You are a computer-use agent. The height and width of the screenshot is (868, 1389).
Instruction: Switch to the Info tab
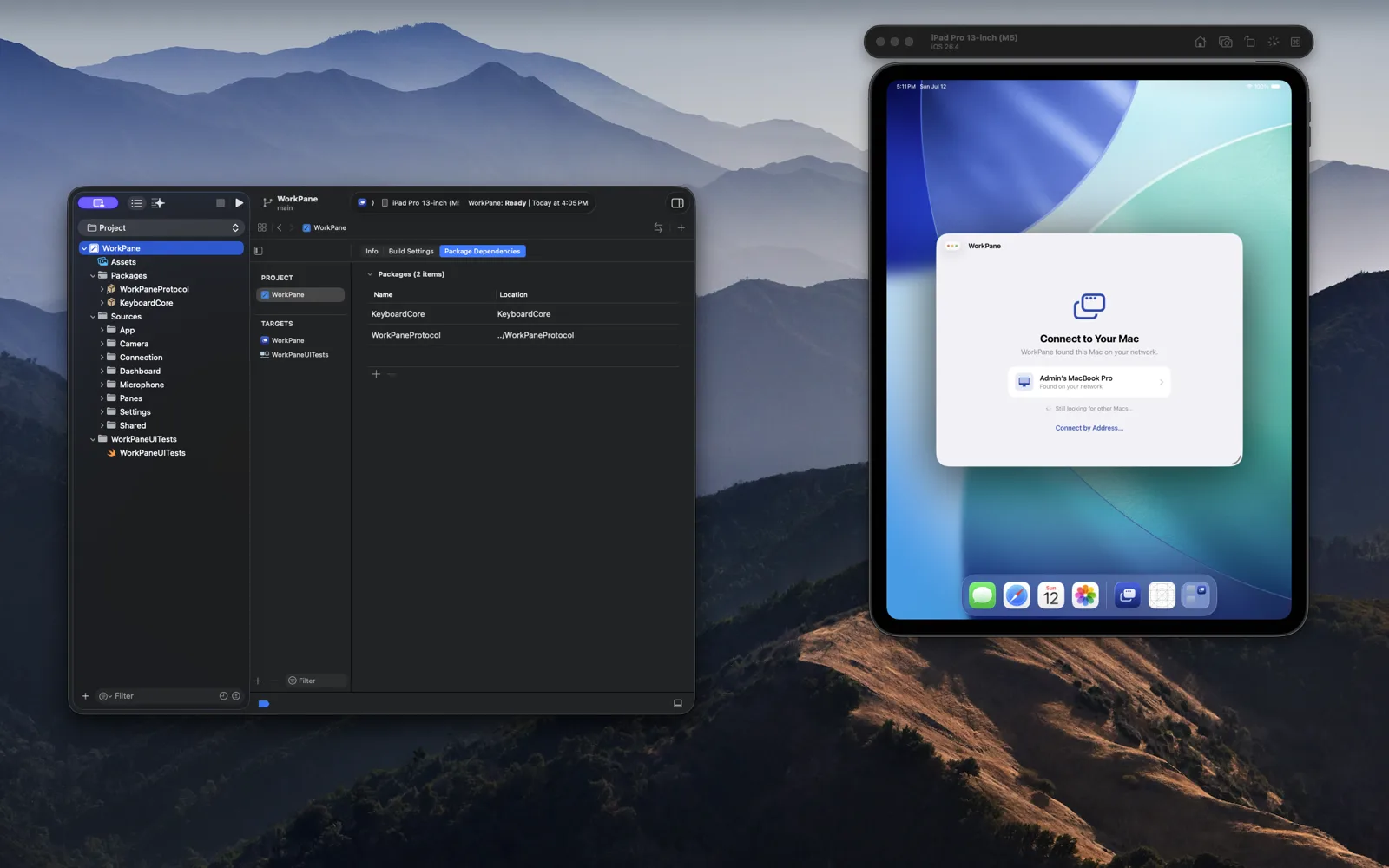tap(372, 251)
